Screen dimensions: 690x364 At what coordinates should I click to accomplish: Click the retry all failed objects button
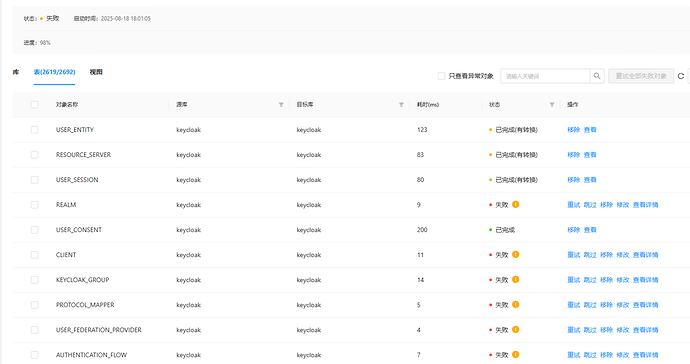pos(641,76)
